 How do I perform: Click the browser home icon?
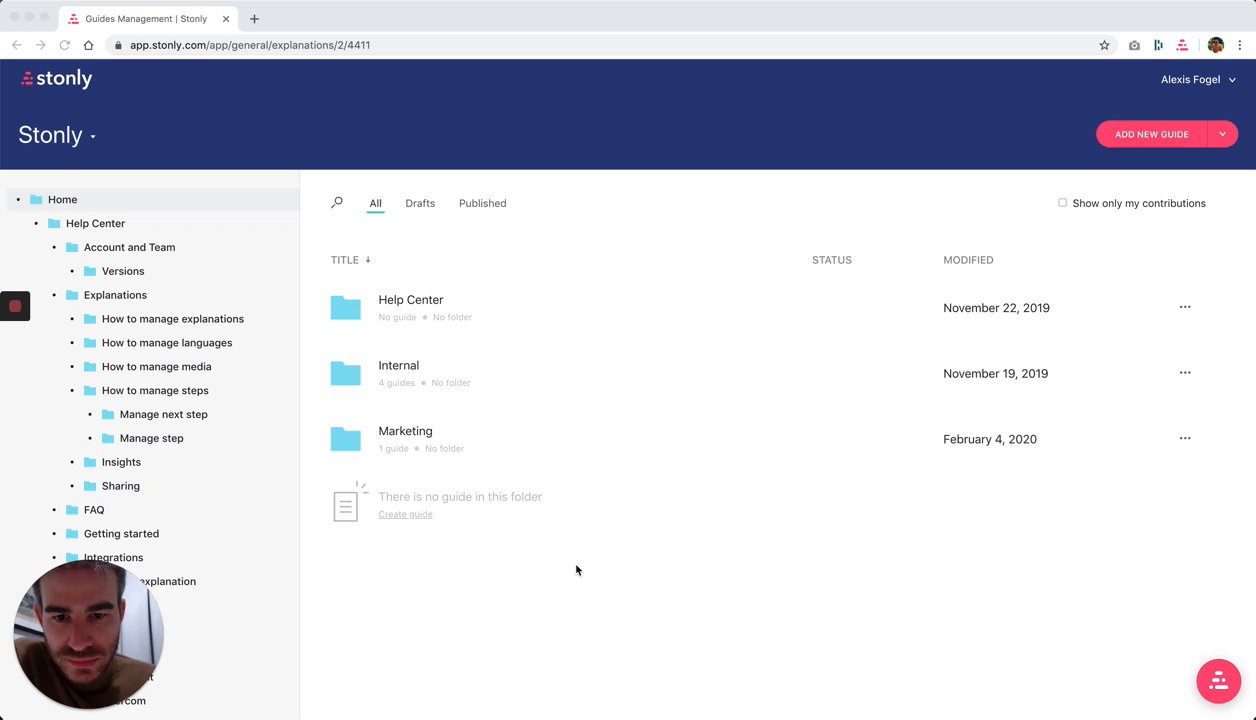click(88, 45)
